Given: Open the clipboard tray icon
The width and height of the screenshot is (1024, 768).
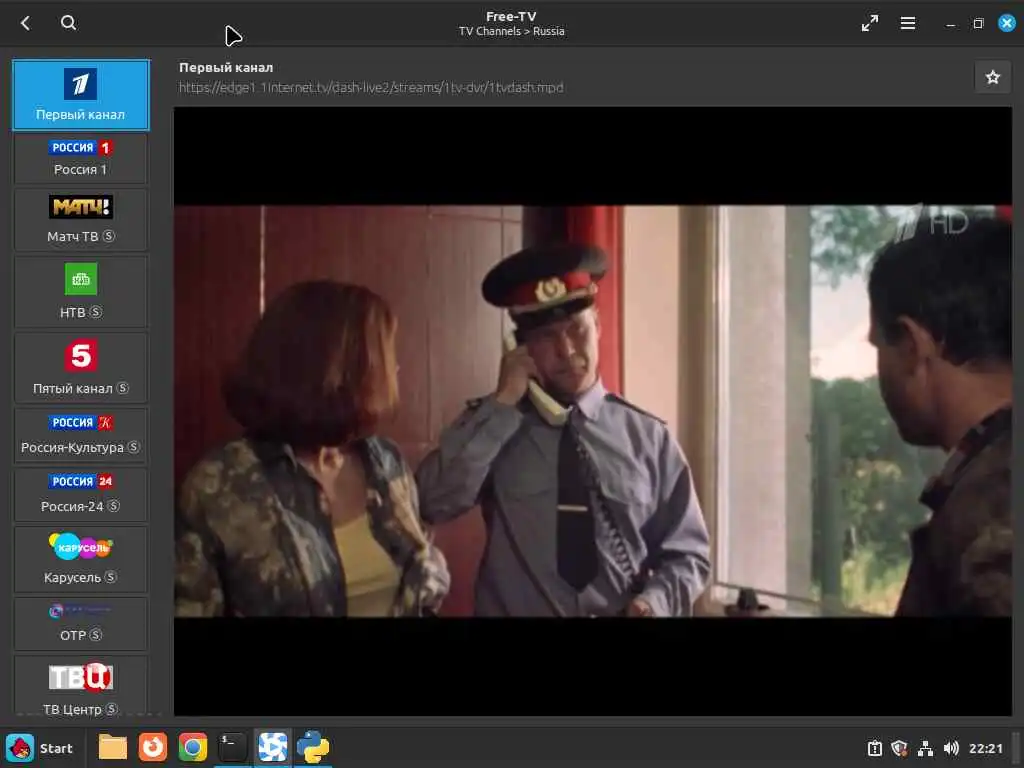Looking at the screenshot, I should [874, 748].
